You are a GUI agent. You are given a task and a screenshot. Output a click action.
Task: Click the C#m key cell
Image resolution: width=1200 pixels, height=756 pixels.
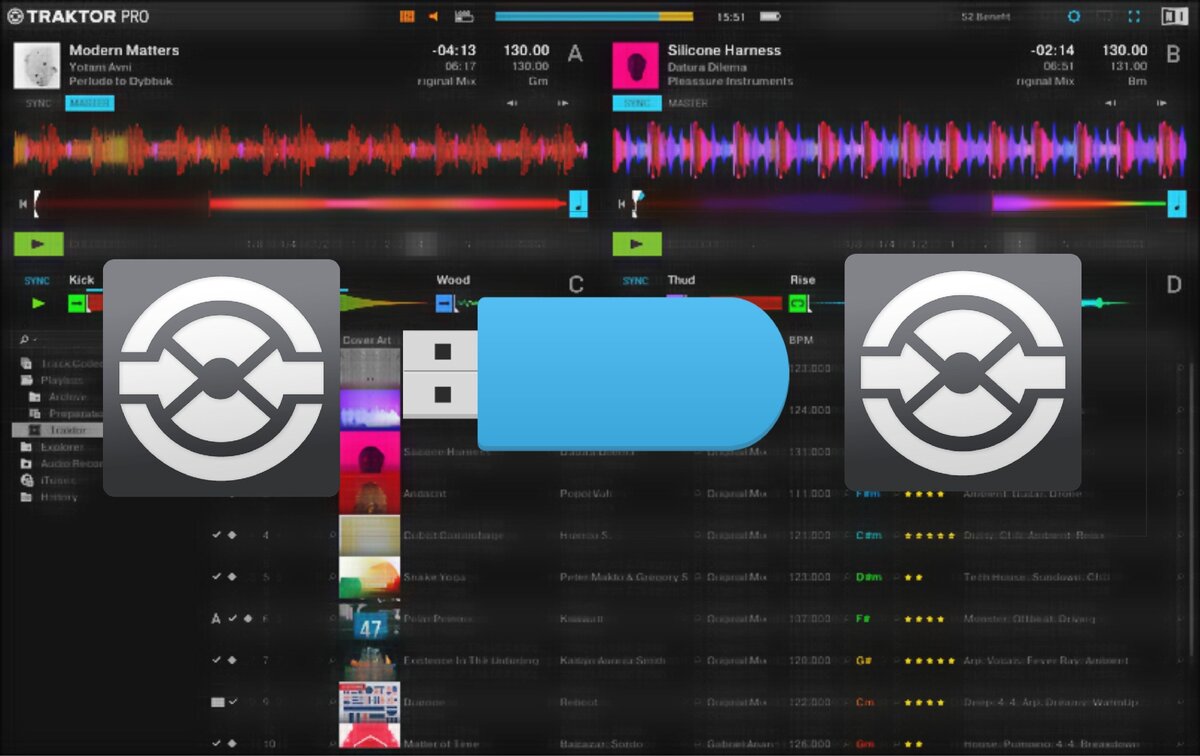(x=868, y=535)
